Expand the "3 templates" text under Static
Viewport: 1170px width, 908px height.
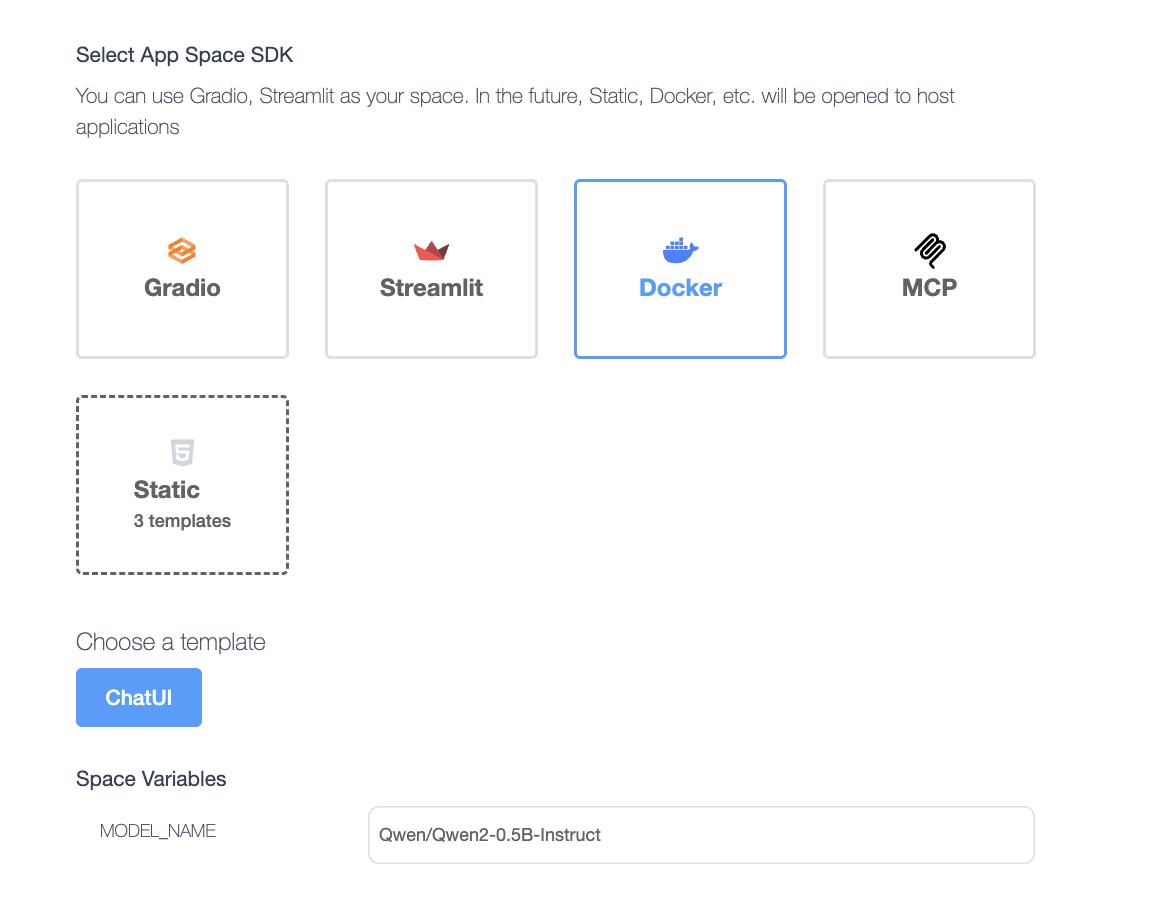click(182, 521)
